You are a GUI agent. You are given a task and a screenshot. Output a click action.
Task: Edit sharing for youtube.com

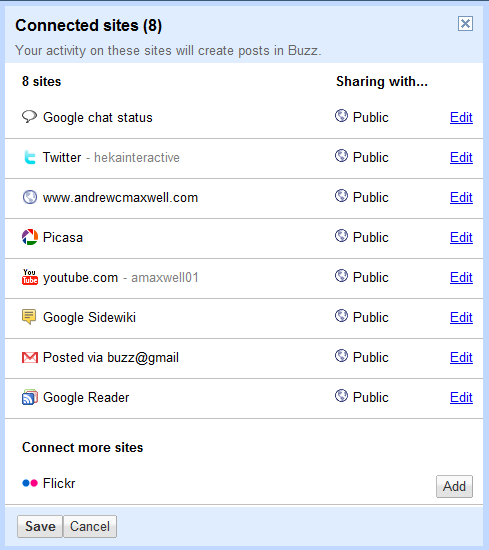461,277
